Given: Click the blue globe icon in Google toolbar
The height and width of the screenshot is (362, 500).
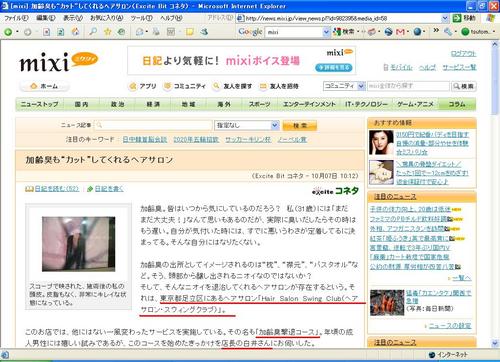Looking at the screenshot, I should [x=417, y=32].
